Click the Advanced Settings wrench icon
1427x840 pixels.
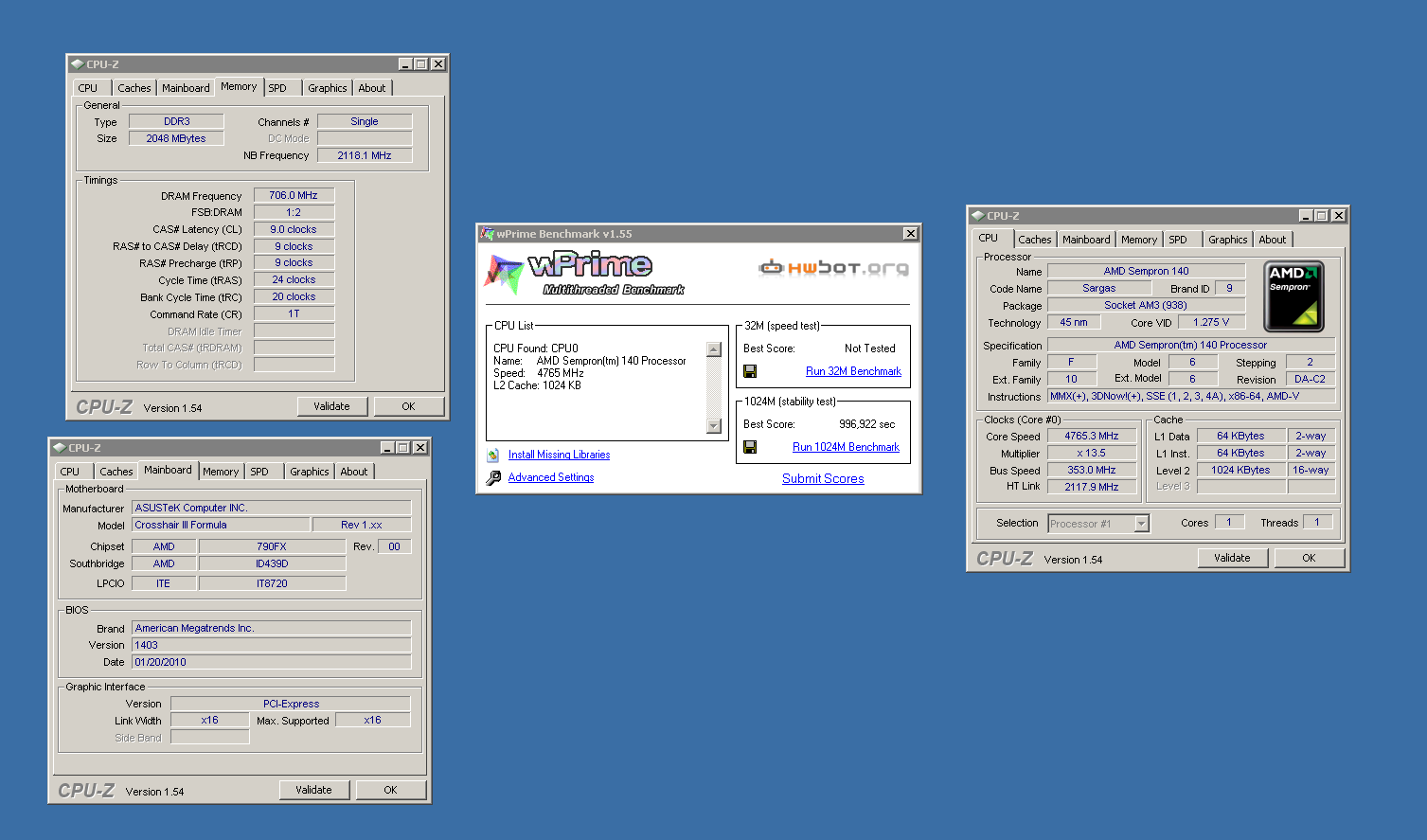pyautogui.click(x=493, y=478)
